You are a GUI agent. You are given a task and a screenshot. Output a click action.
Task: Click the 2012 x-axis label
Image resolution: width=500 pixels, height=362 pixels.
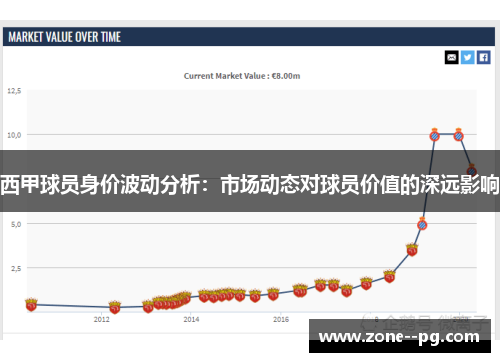pos(102,319)
